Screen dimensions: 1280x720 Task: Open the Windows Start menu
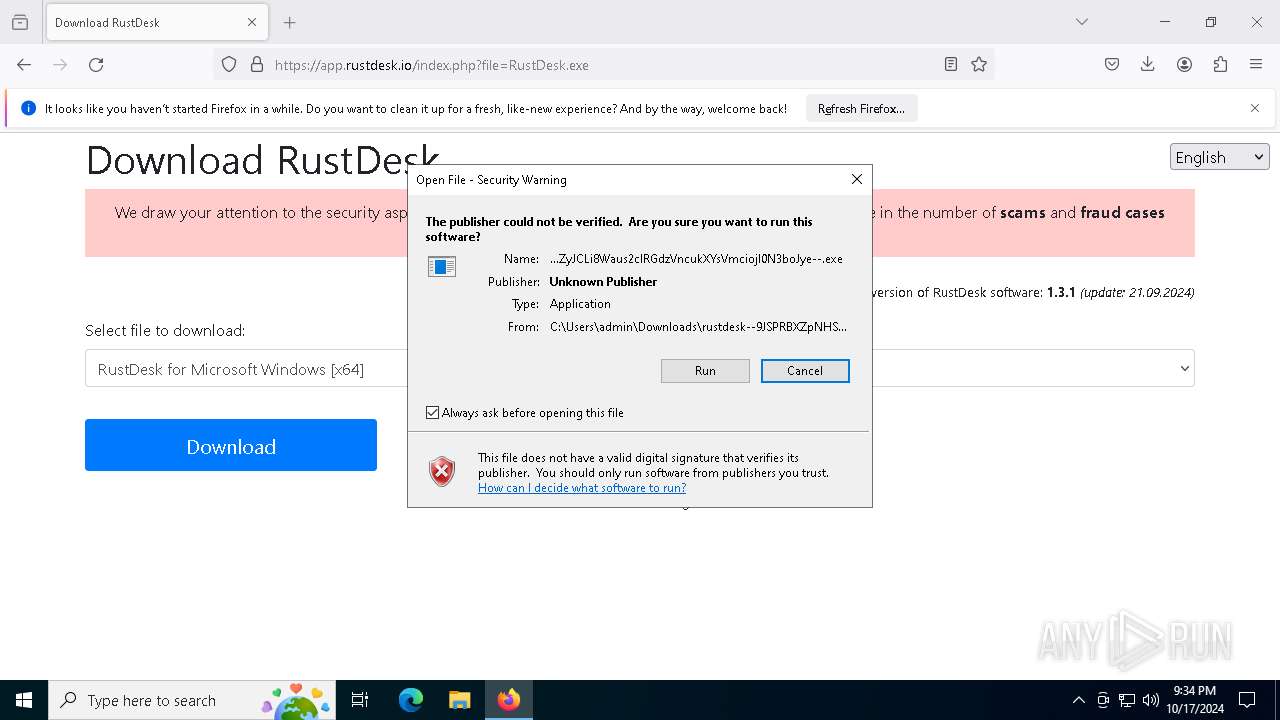(24, 700)
